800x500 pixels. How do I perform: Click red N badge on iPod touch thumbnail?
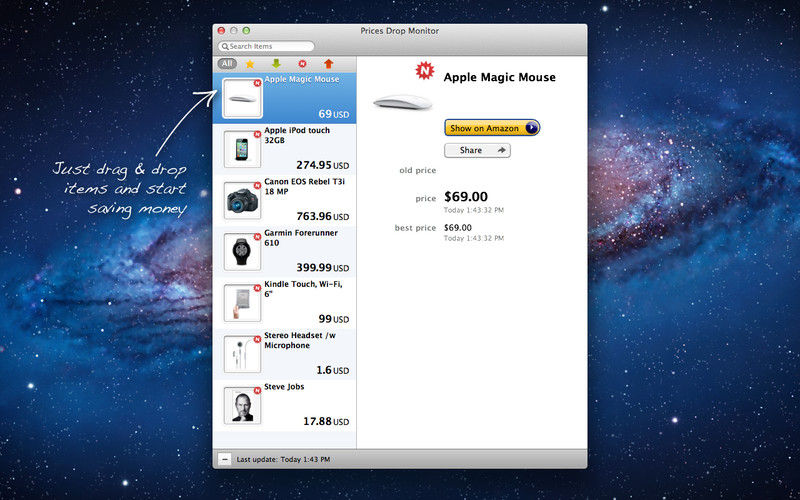click(257, 134)
